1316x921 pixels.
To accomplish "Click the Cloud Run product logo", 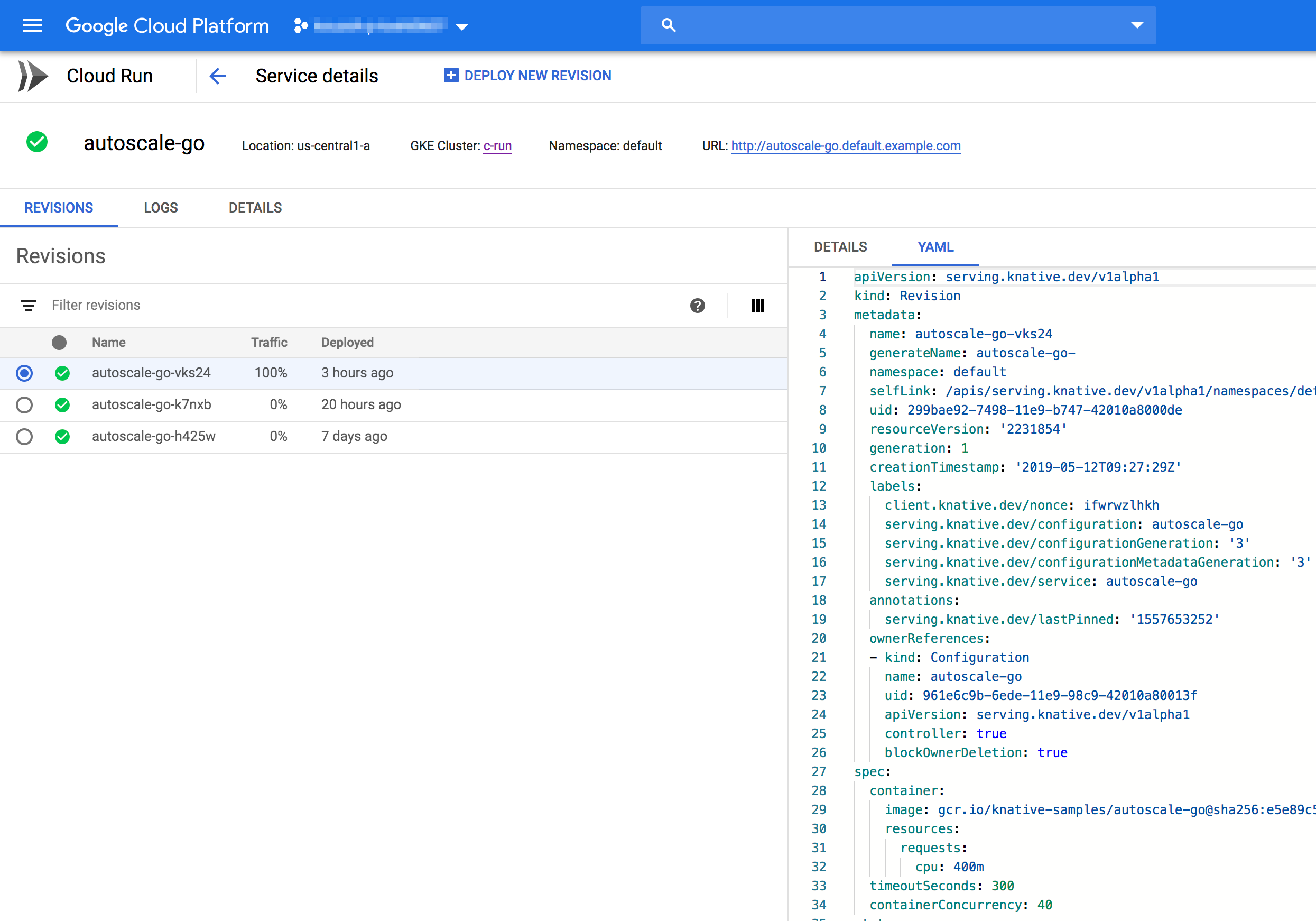I will click(x=33, y=76).
